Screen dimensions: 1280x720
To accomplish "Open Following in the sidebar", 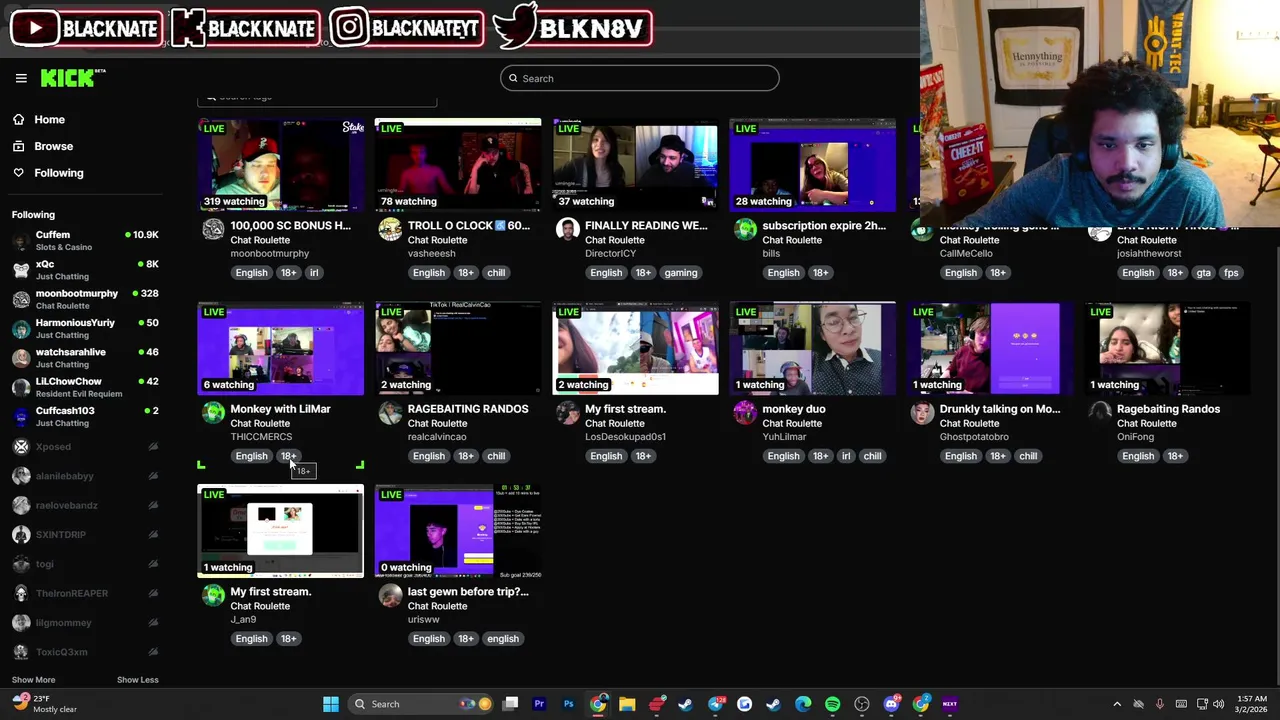I will [x=59, y=173].
